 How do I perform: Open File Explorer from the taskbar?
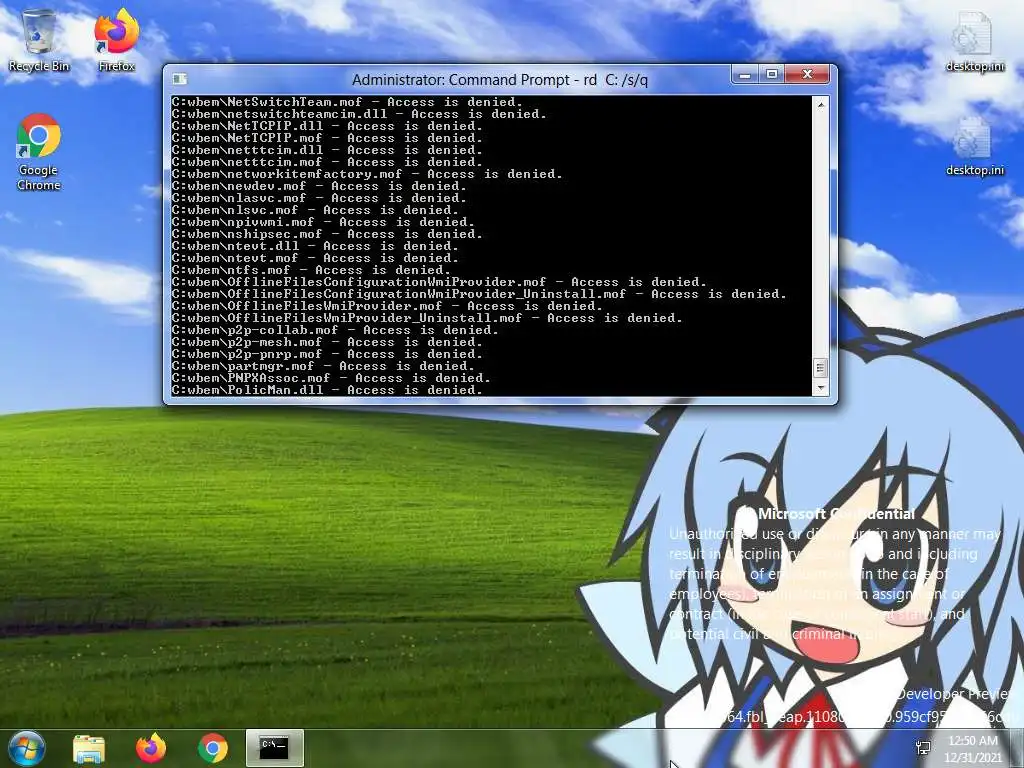coord(89,748)
